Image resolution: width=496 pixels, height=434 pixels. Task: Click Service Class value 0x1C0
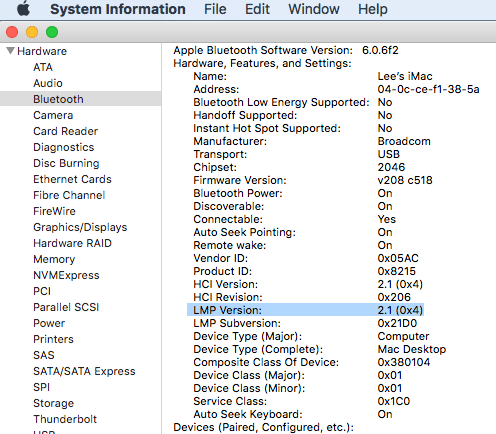coord(394,401)
